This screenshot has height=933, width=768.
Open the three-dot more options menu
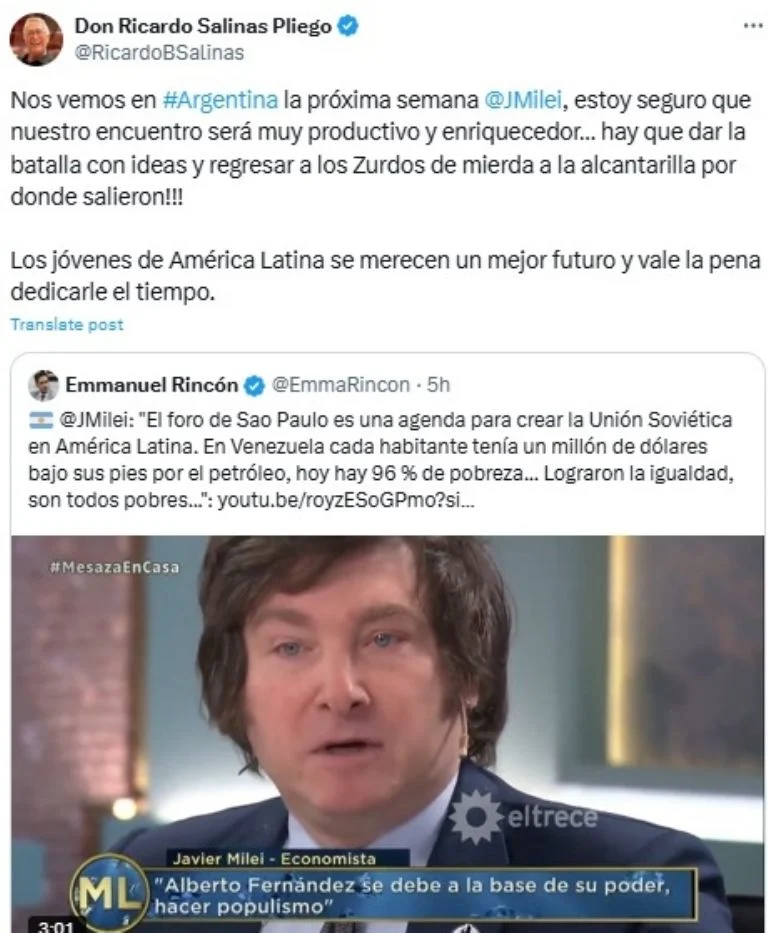[x=753, y=26]
